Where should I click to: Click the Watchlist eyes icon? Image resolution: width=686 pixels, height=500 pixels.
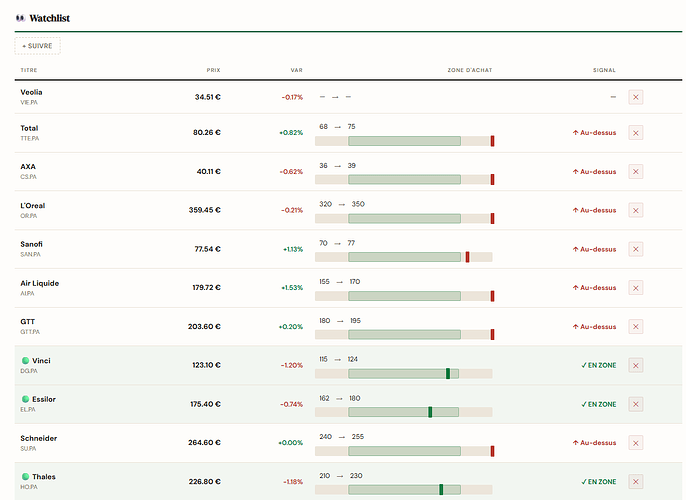[x=20, y=18]
